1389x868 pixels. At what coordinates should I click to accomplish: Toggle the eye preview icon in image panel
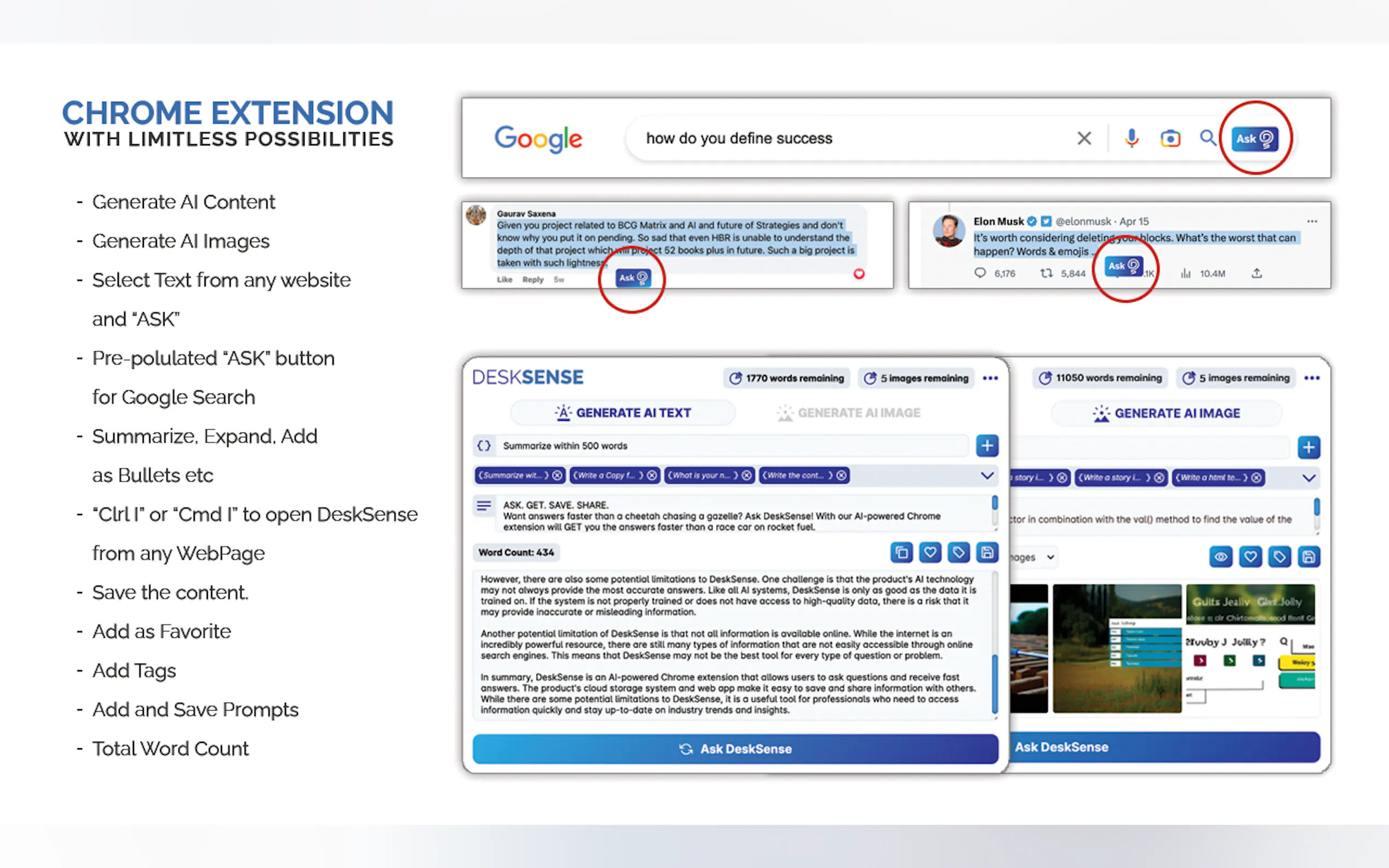tap(1221, 556)
